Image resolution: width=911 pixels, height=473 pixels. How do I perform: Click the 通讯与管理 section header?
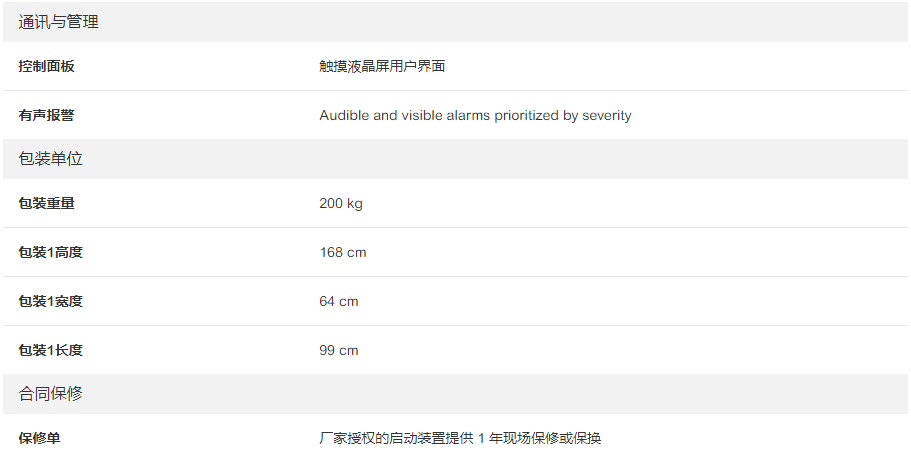tap(58, 22)
